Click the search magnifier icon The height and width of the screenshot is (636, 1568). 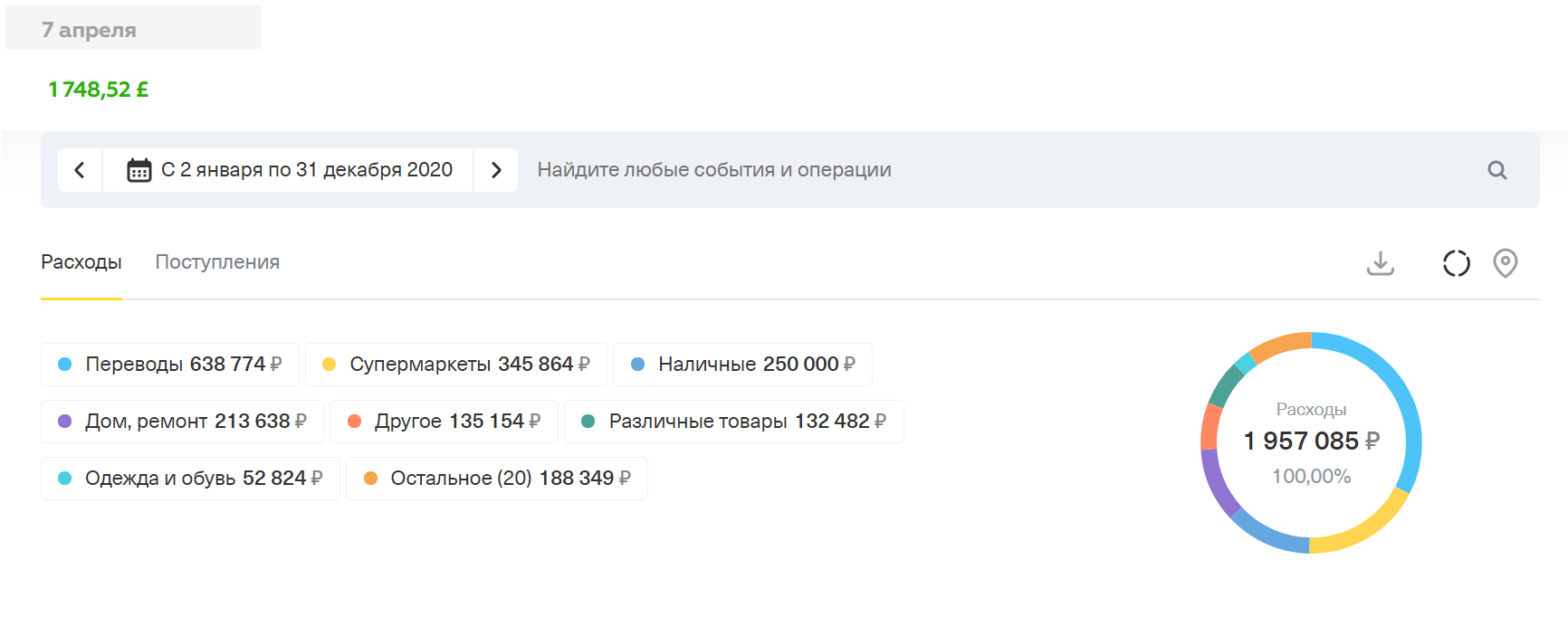tap(1496, 170)
